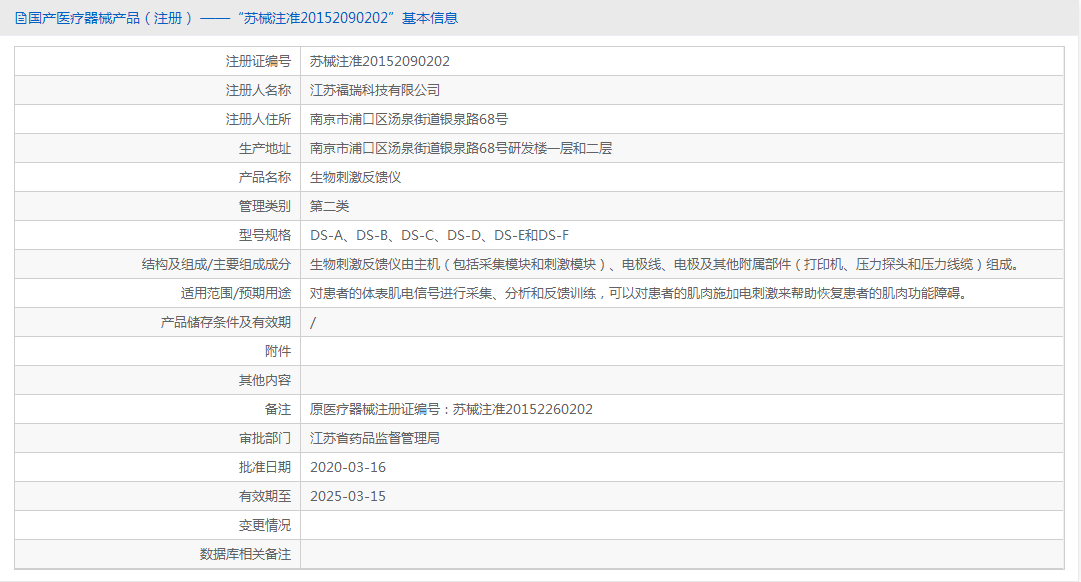Select model list DS-A、DS-B、DS-C value
Image resolution: width=1081 pixels, height=582 pixels.
click(x=439, y=235)
